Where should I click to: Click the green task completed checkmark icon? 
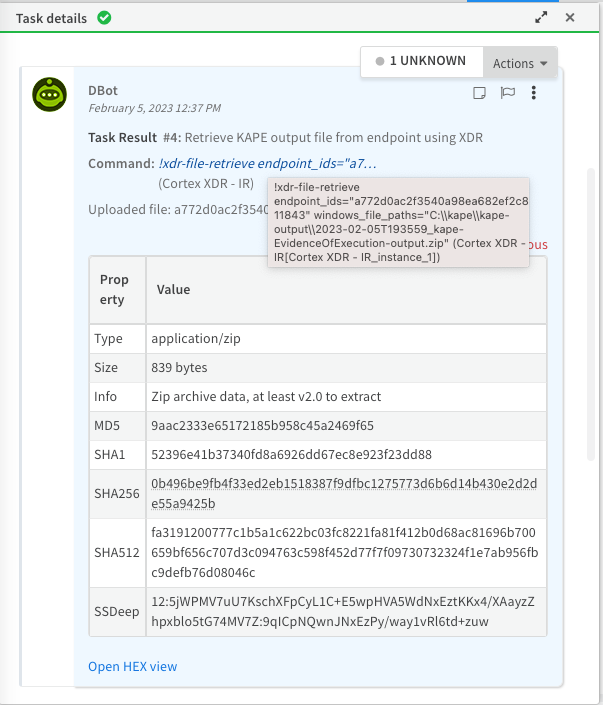coord(104,18)
